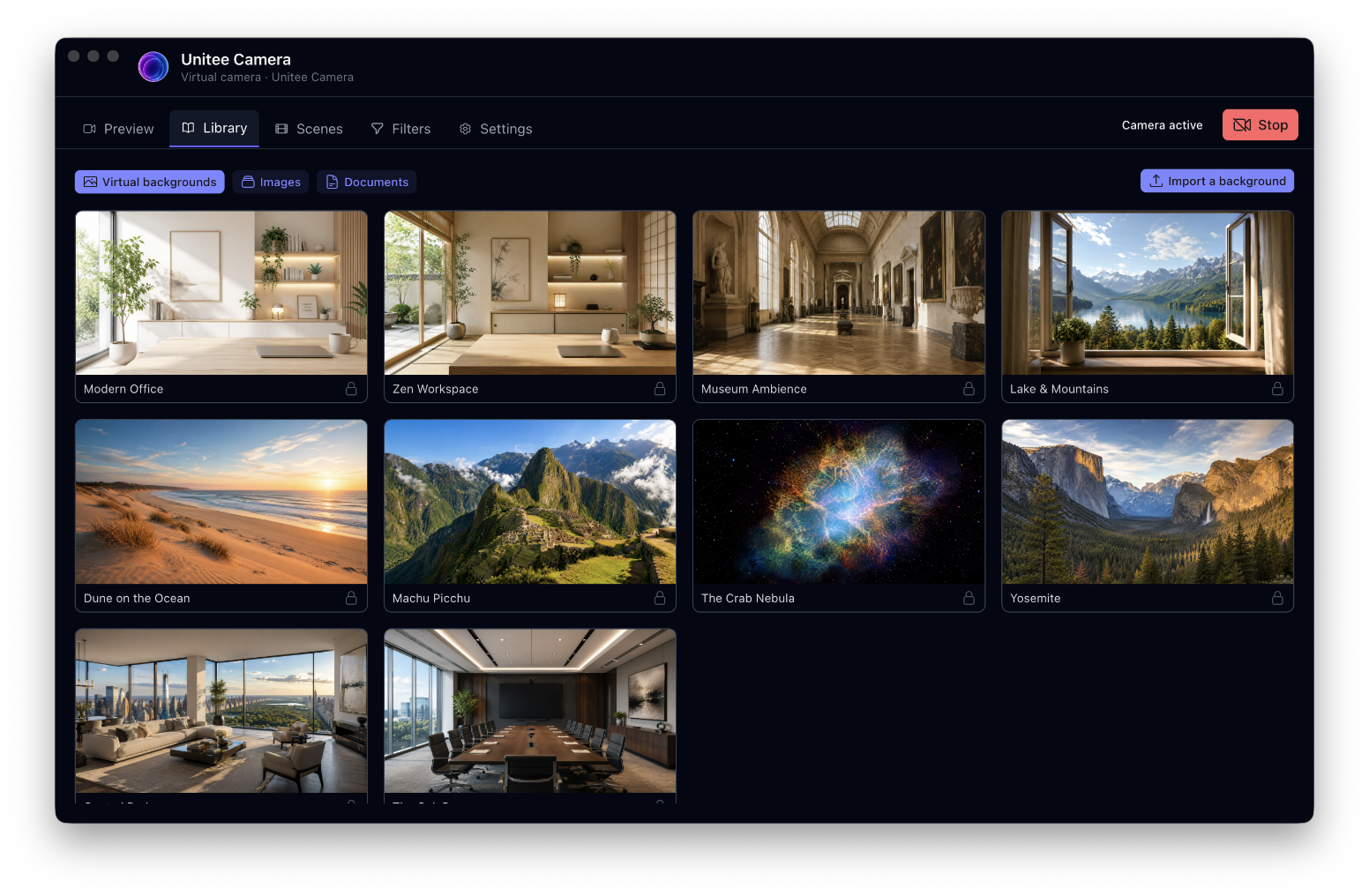Image resolution: width=1369 pixels, height=896 pixels.
Task: Select the Zen Workspace thumbnail
Action: coord(530,293)
